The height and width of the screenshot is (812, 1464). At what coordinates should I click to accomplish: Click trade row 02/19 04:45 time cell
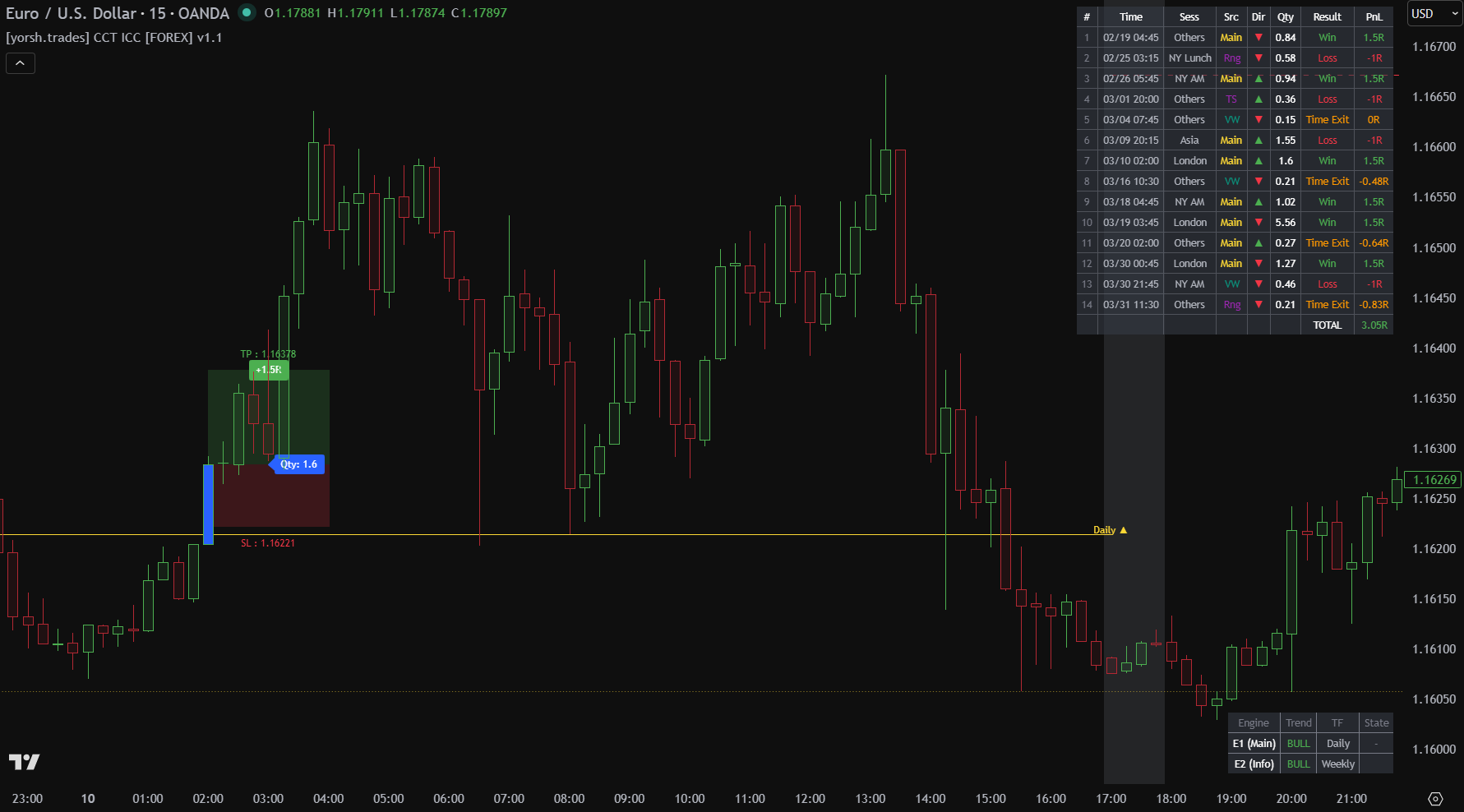pyautogui.click(x=1130, y=38)
